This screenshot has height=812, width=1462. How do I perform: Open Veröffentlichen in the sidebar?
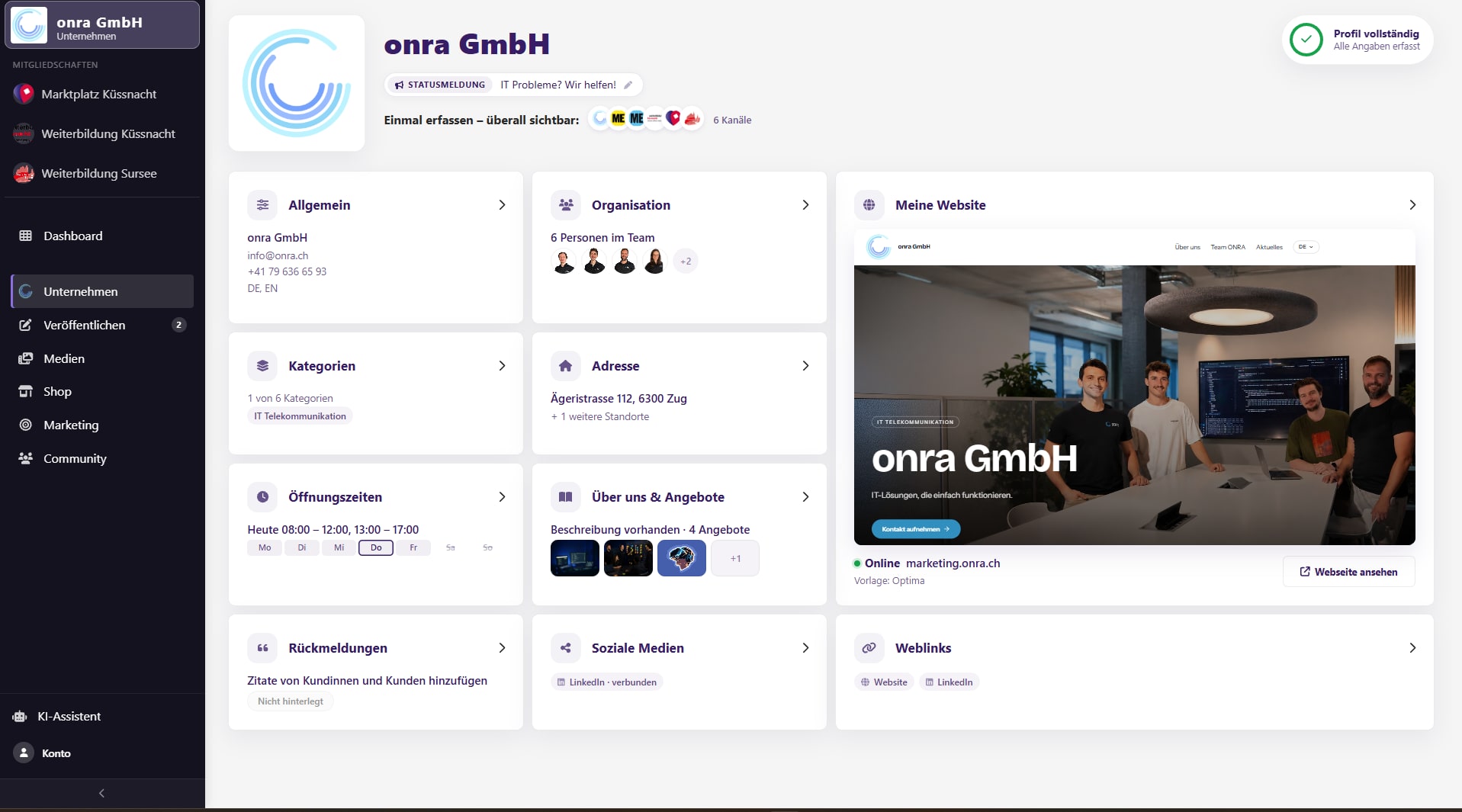coord(102,325)
